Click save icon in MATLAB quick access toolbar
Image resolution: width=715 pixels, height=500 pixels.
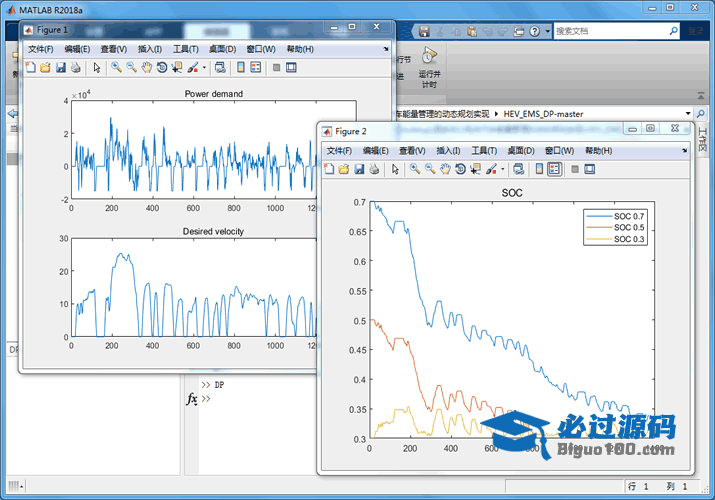pyautogui.click(x=424, y=31)
